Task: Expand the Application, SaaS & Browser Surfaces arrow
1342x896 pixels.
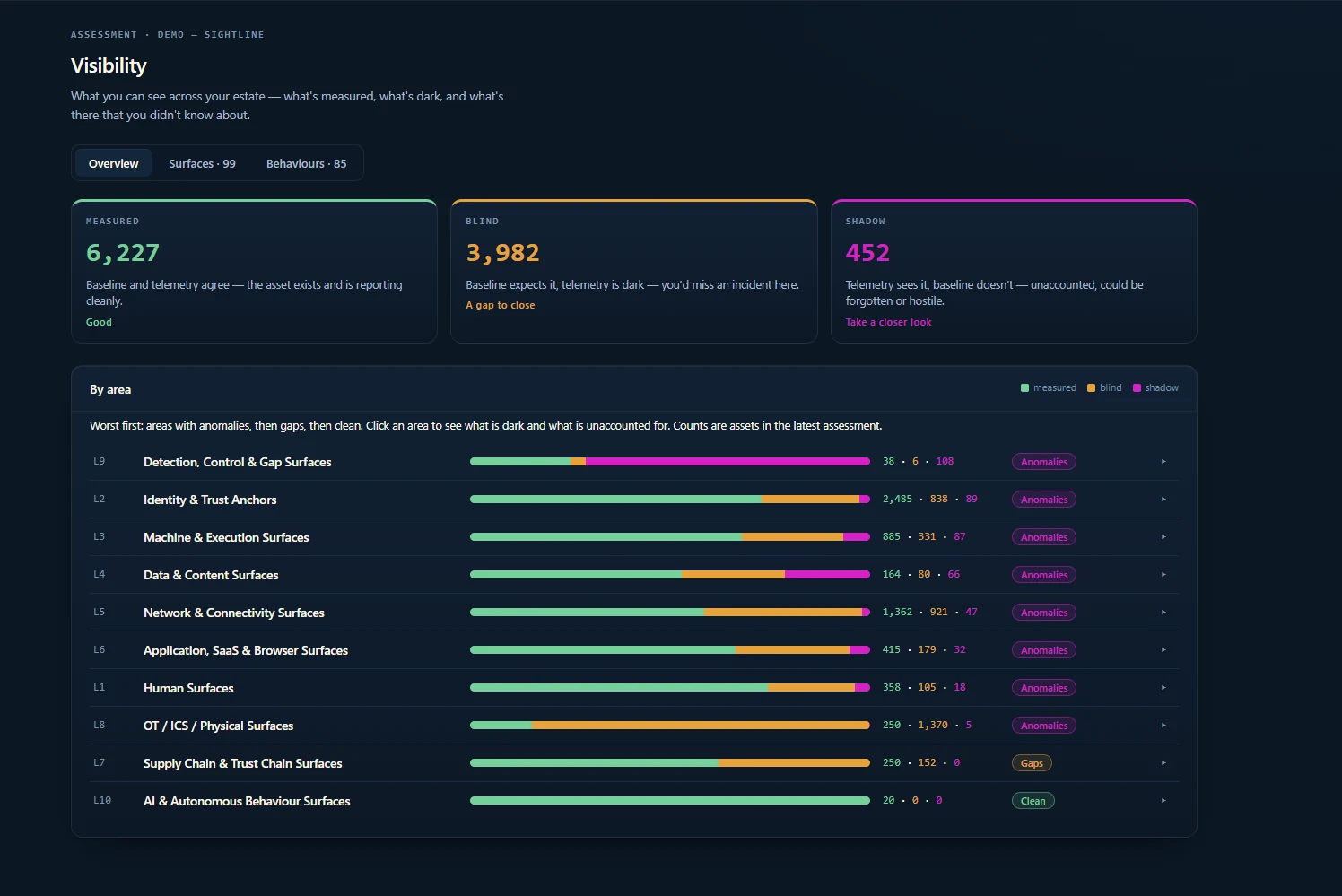Action: [1163, 650]
